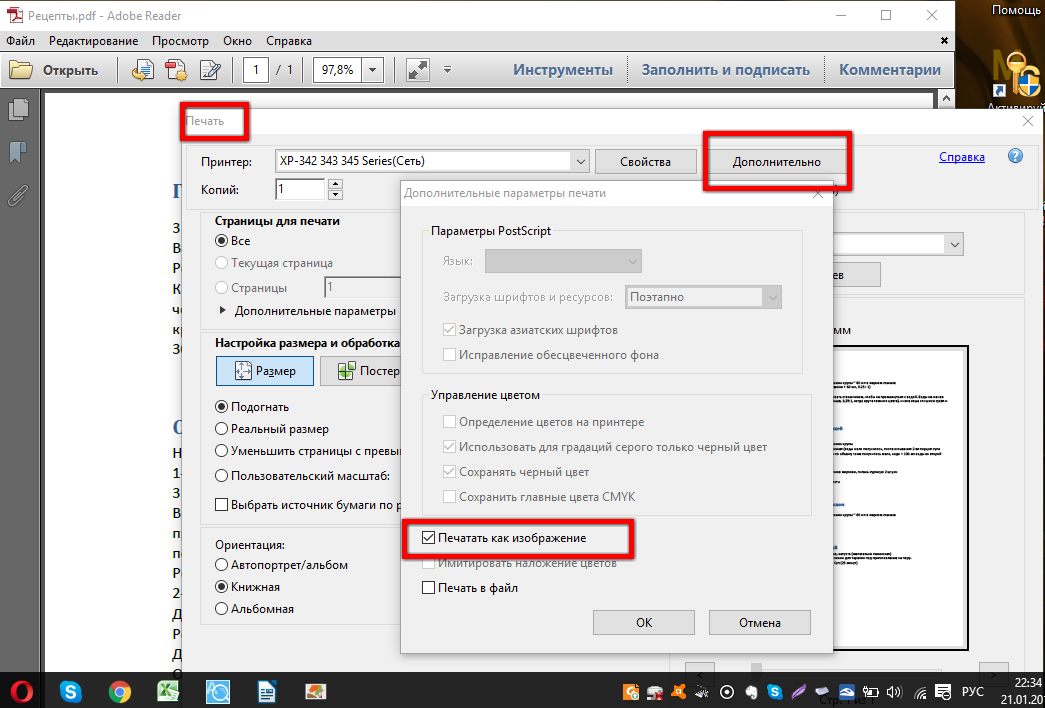The image size is (1045, 708).
Task: Click the read mode arrows icon
Action: pyautogui.click(x=418, y=70)
